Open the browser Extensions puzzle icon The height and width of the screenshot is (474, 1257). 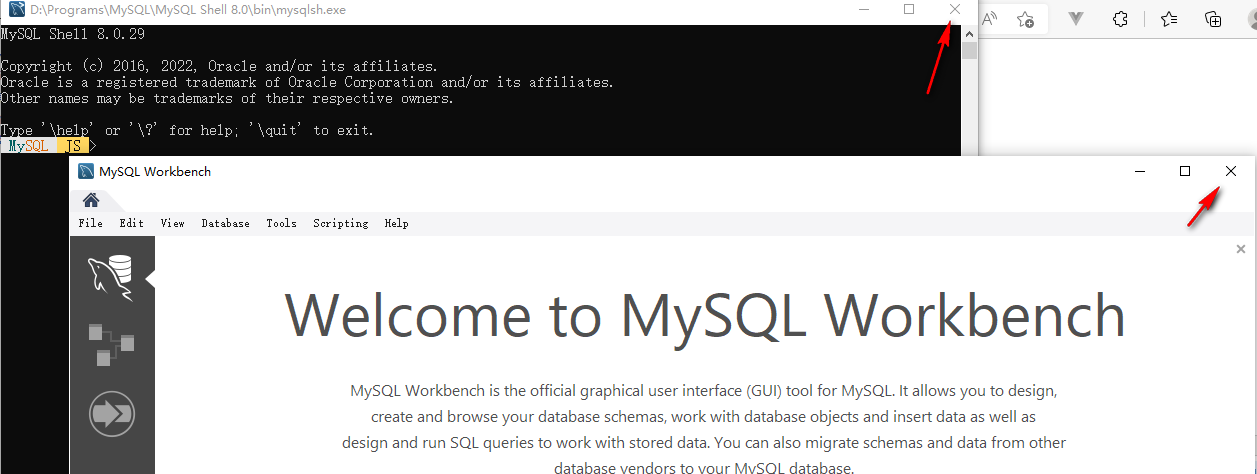(x=1121, y=19)
